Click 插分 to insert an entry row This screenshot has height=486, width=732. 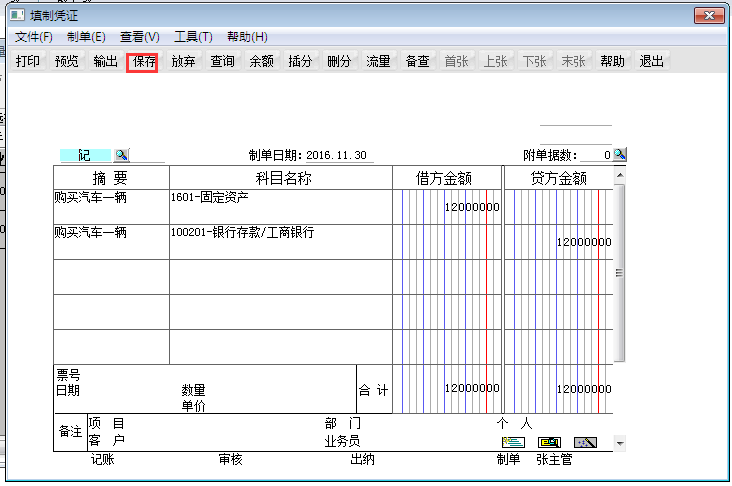tap(300, 61)
